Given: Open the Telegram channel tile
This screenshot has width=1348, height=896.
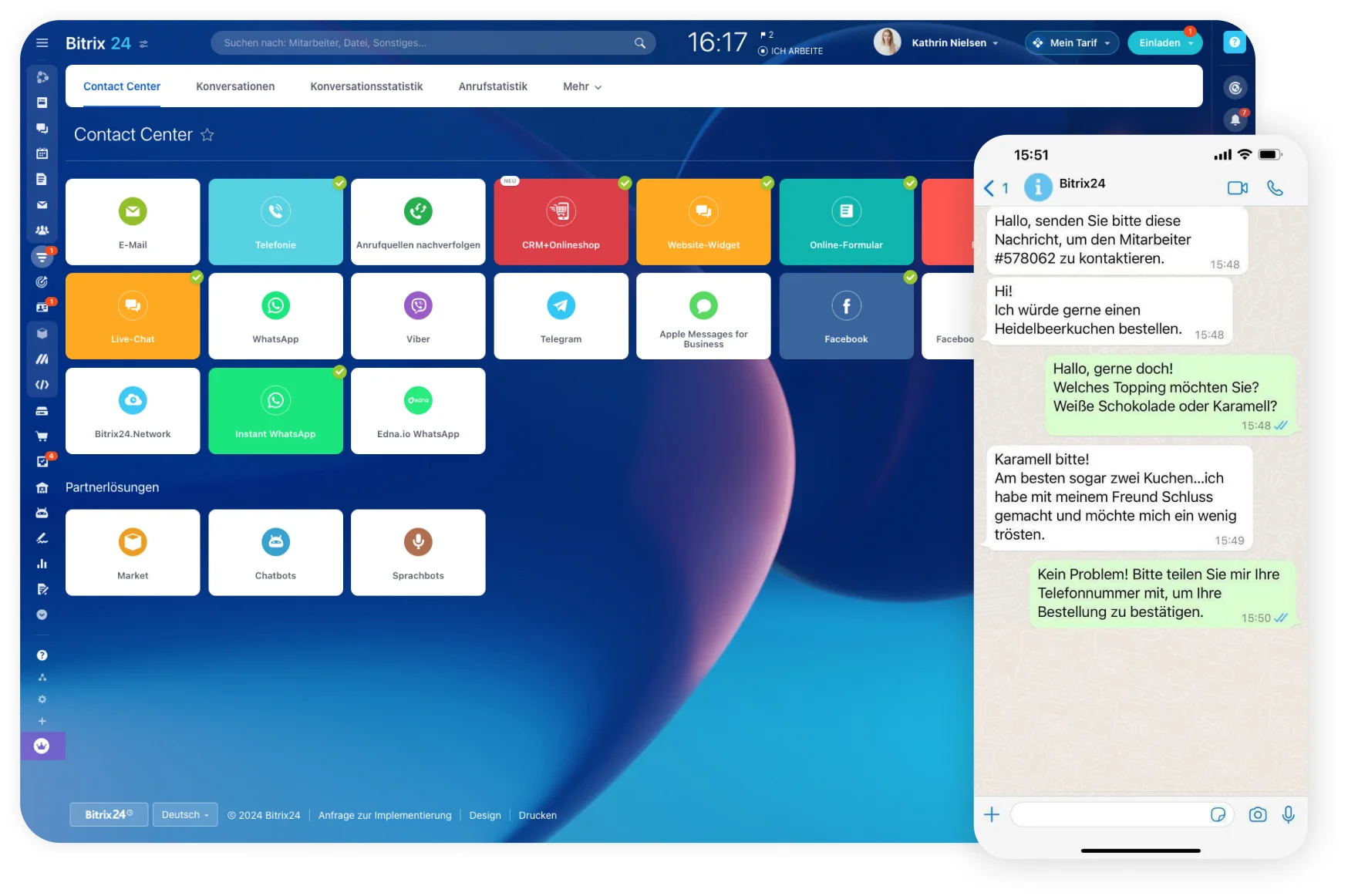Looking at the screenshot, I should (561, 316).
